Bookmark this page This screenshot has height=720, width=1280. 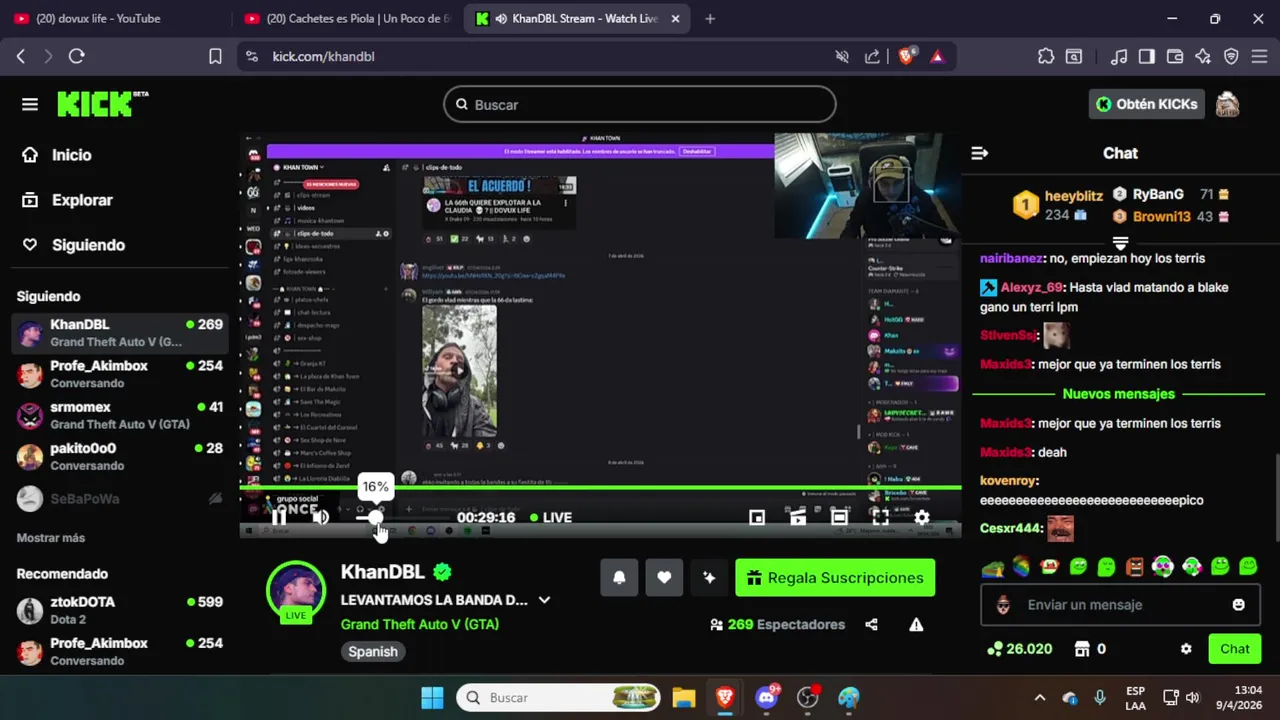pos(215,57)
